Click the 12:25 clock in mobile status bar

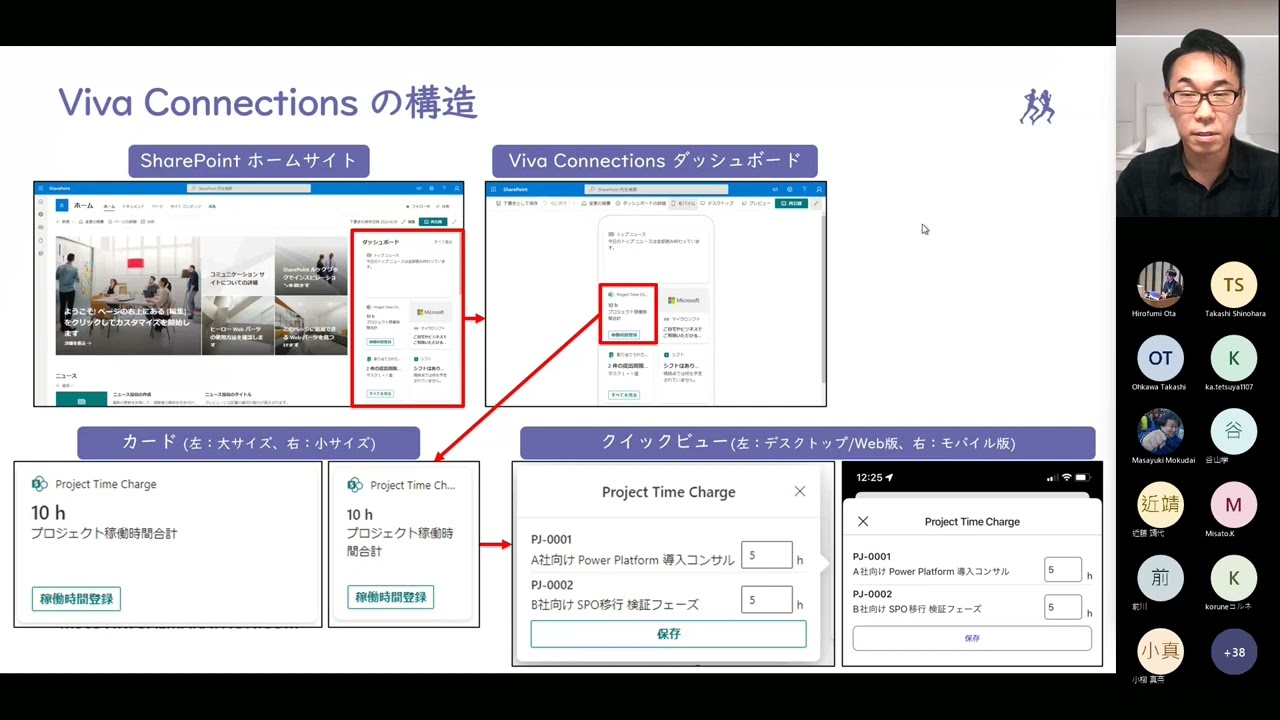[x=870, y=478]
